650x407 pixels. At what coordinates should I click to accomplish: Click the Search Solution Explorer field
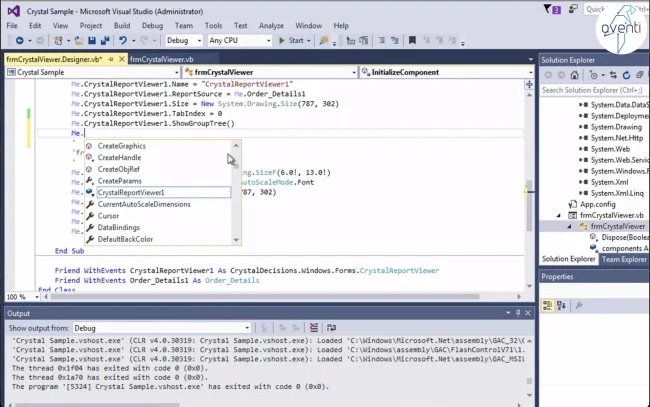(594, 90)
